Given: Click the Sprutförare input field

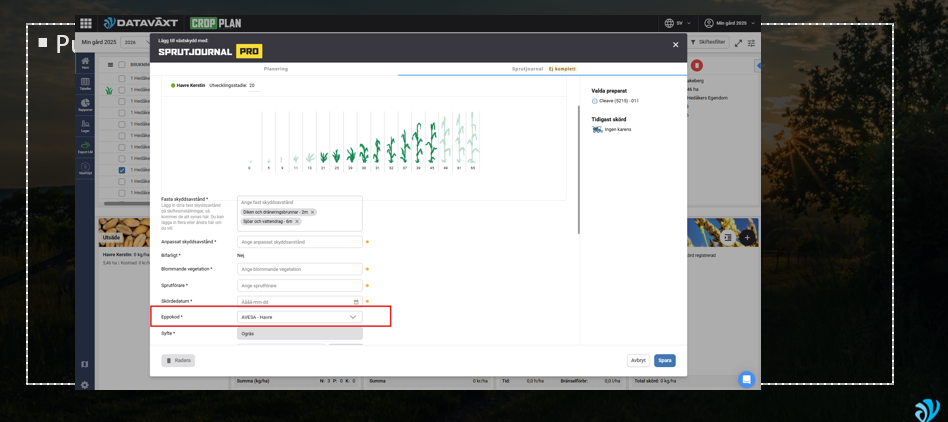Looking at the screenshot, I should [x=299, y=285].
